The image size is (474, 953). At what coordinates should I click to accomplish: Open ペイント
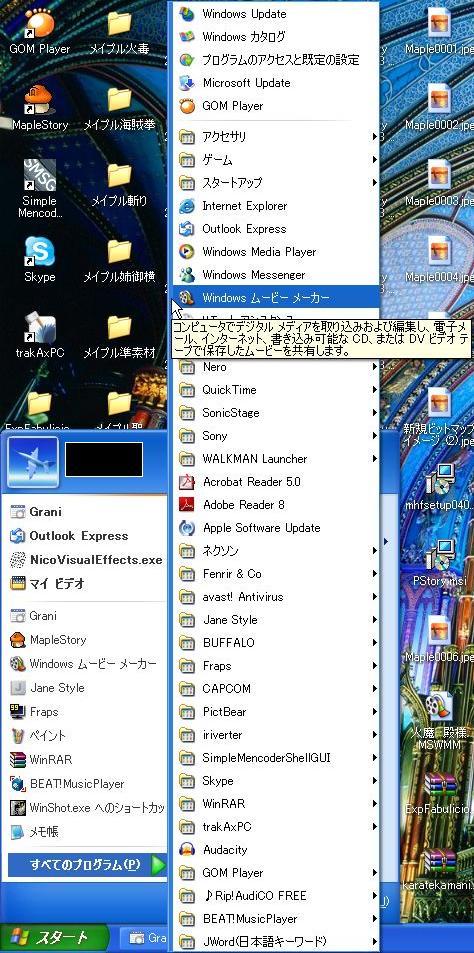coord(86,735)
